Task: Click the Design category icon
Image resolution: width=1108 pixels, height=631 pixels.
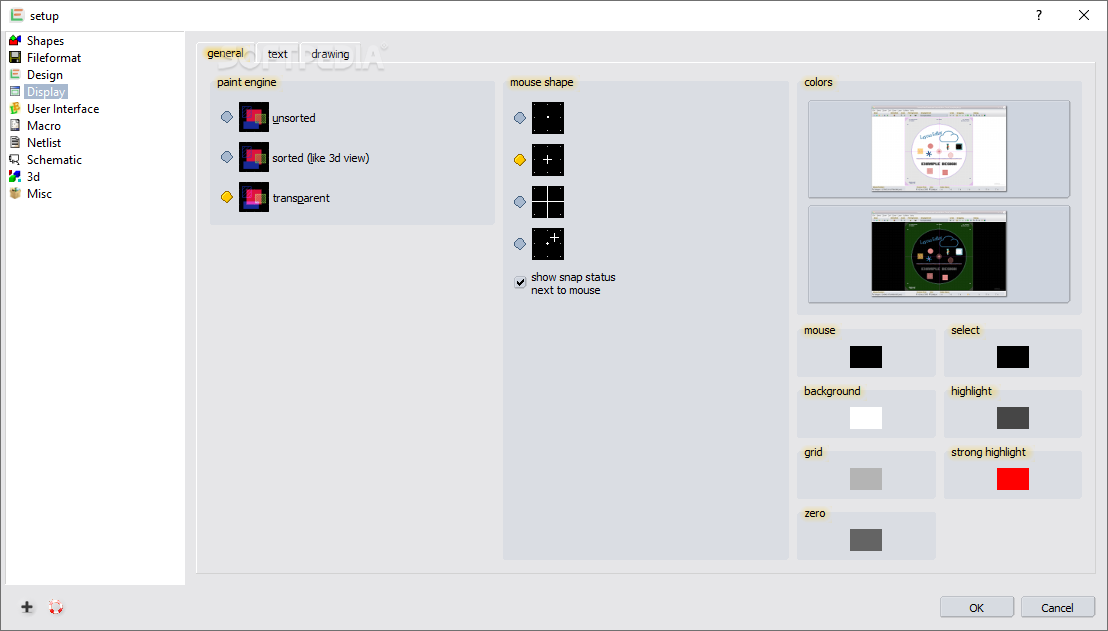Action: [15, 74]
